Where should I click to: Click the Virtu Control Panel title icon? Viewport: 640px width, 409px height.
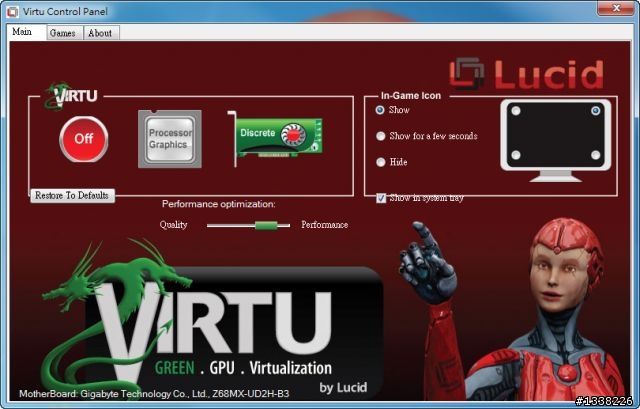pos(12,11)
